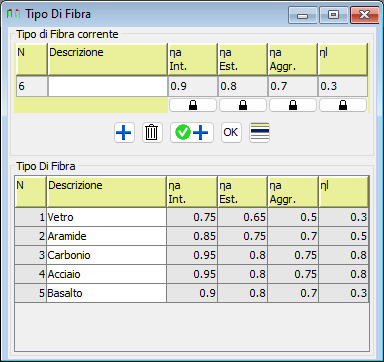Click the blue plus add icon
Viewport: 384px width, 362px height.
pyautogui.click(x=124, y=133)
